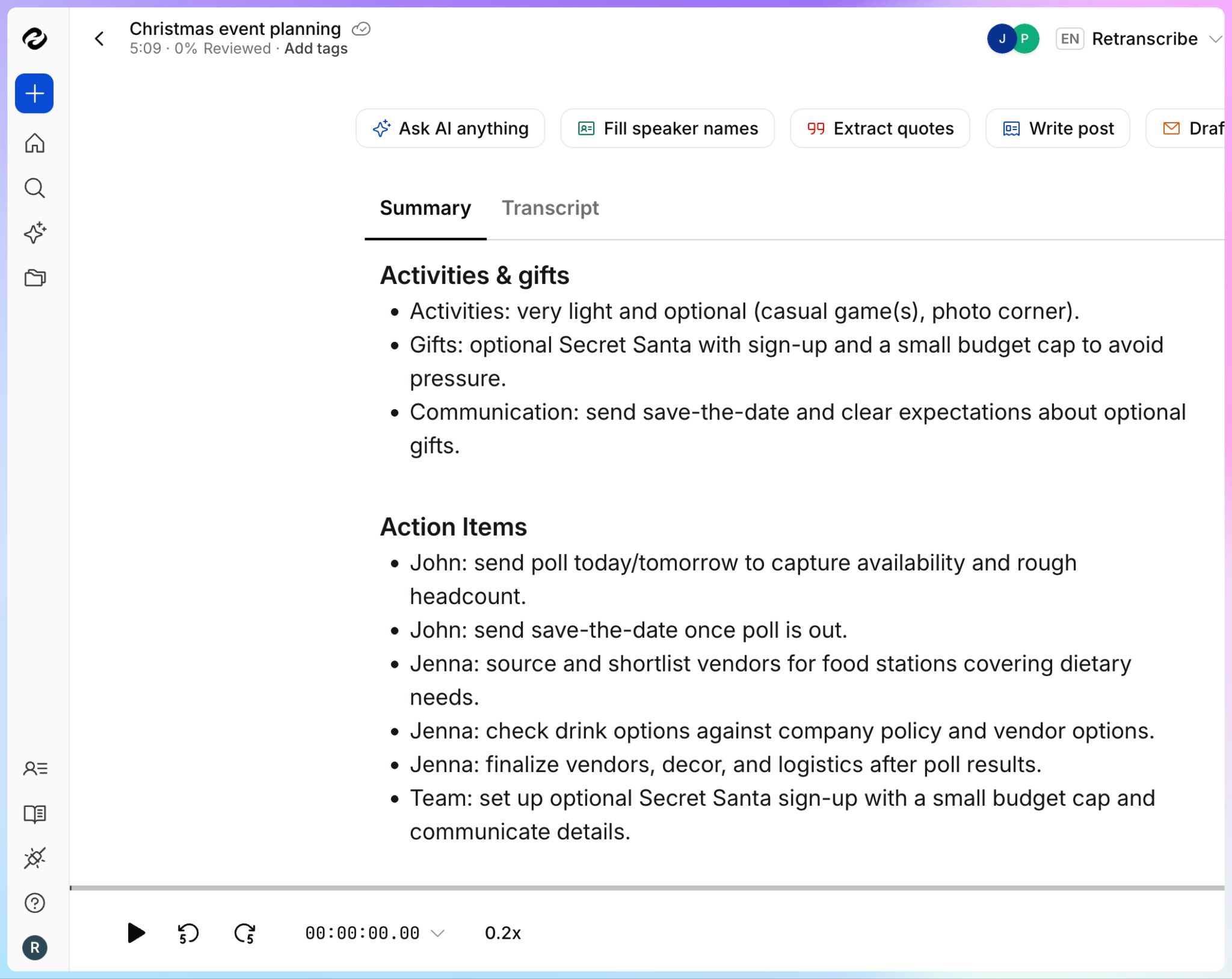
Task: Click the app logo in the sidebar
Action: coord(34,39)
